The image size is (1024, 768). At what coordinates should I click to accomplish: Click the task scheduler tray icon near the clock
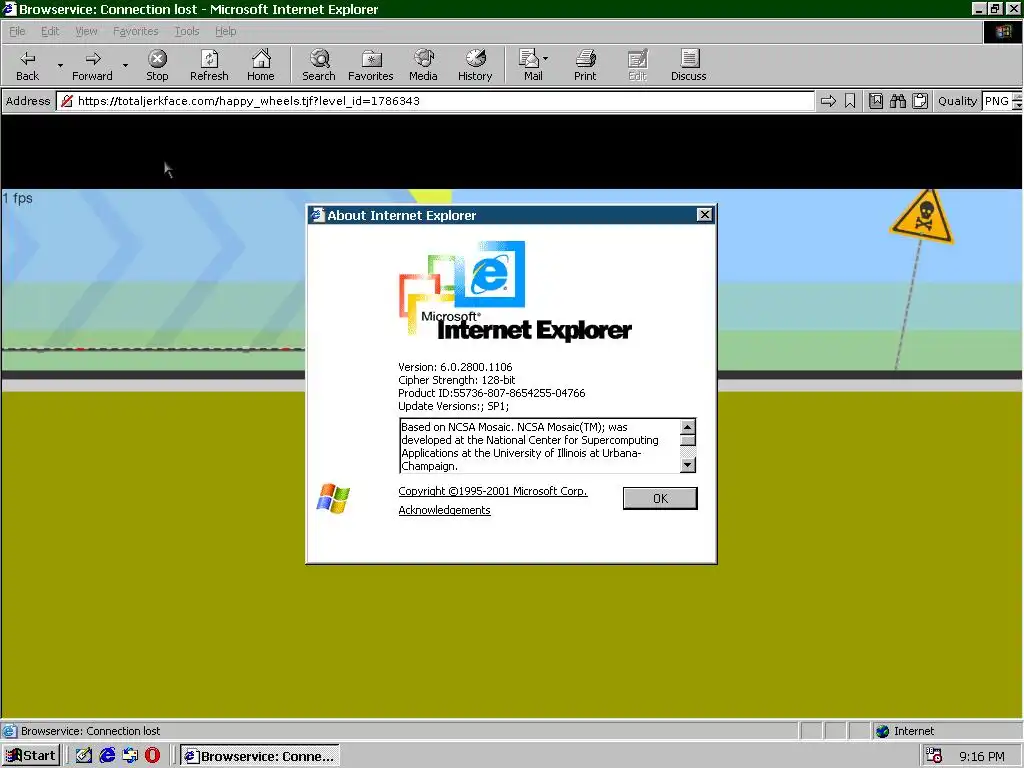(x=934, y=756)
